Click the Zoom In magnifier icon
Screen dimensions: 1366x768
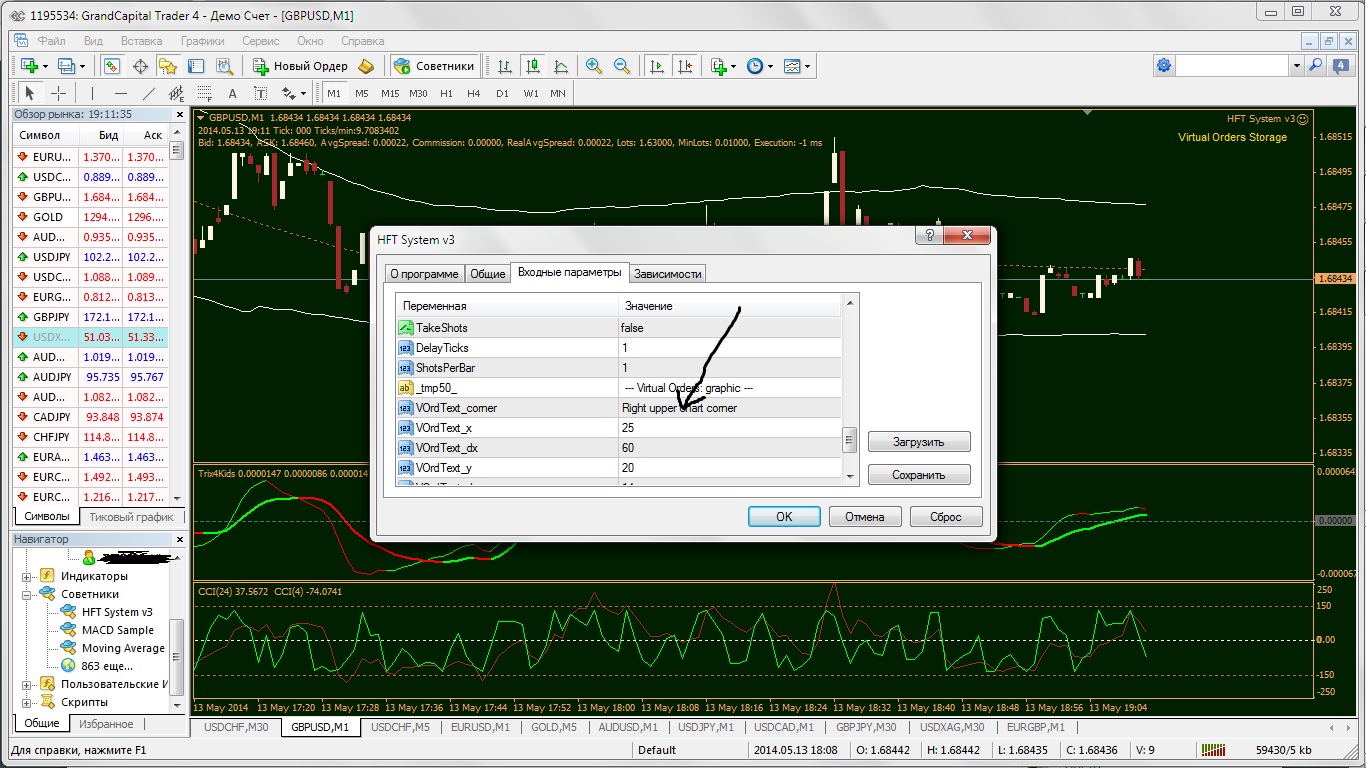pyautogui.click(x=594, y=66)
